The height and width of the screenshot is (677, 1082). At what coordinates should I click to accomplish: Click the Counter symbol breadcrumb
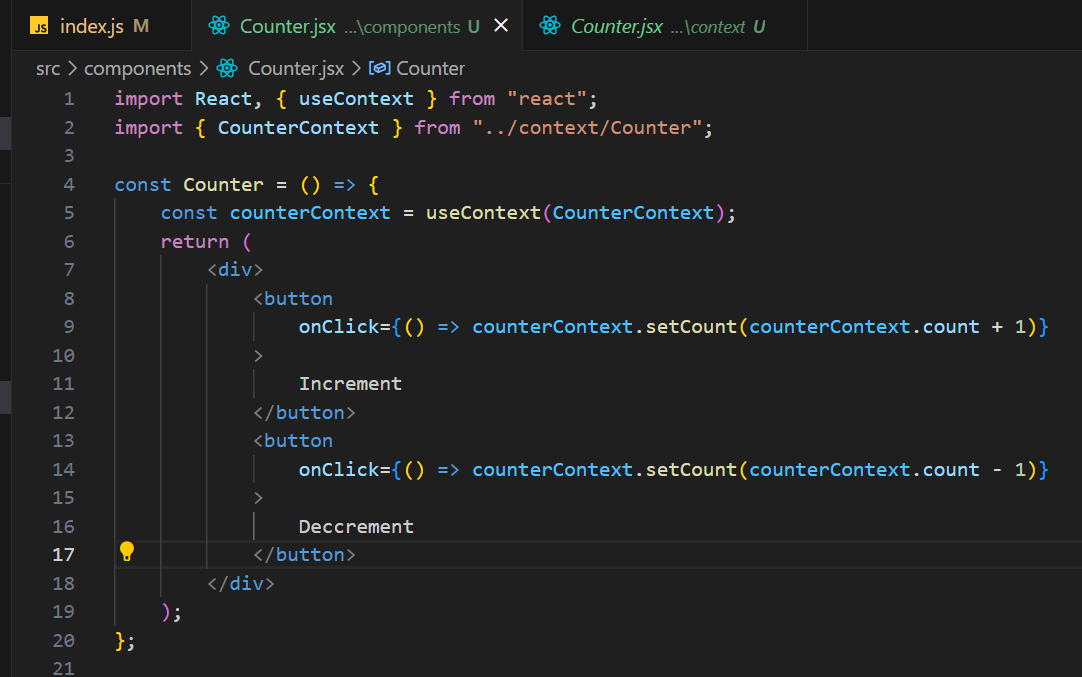pyautogui.click(x=431, y=68)
